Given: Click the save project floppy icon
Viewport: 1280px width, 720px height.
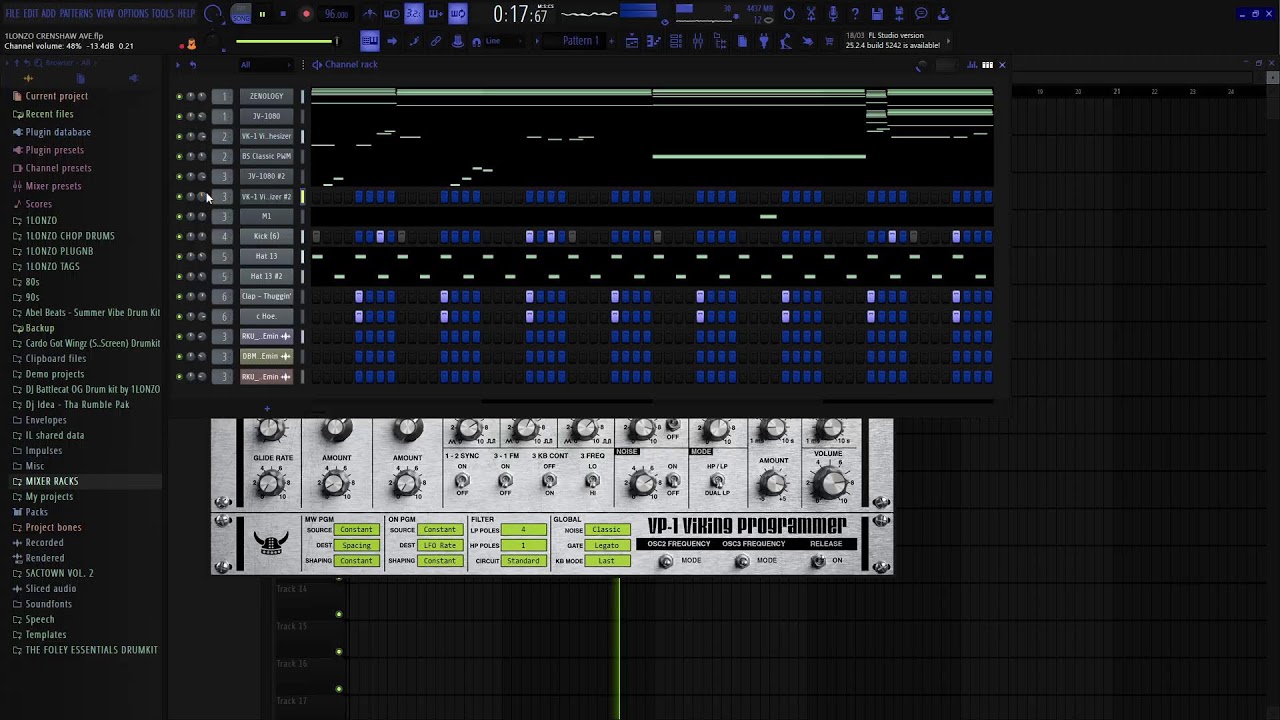Looking at the screenshot, I should pyautogui.click(x=877, y=14).
